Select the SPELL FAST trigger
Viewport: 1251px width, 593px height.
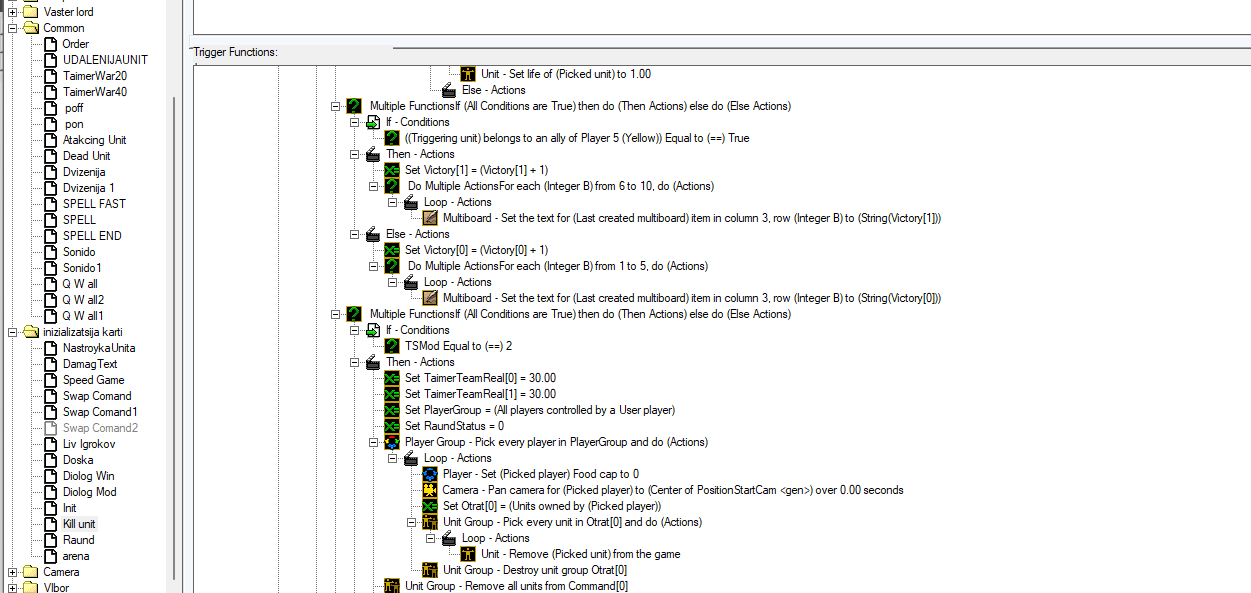(94, 204)
